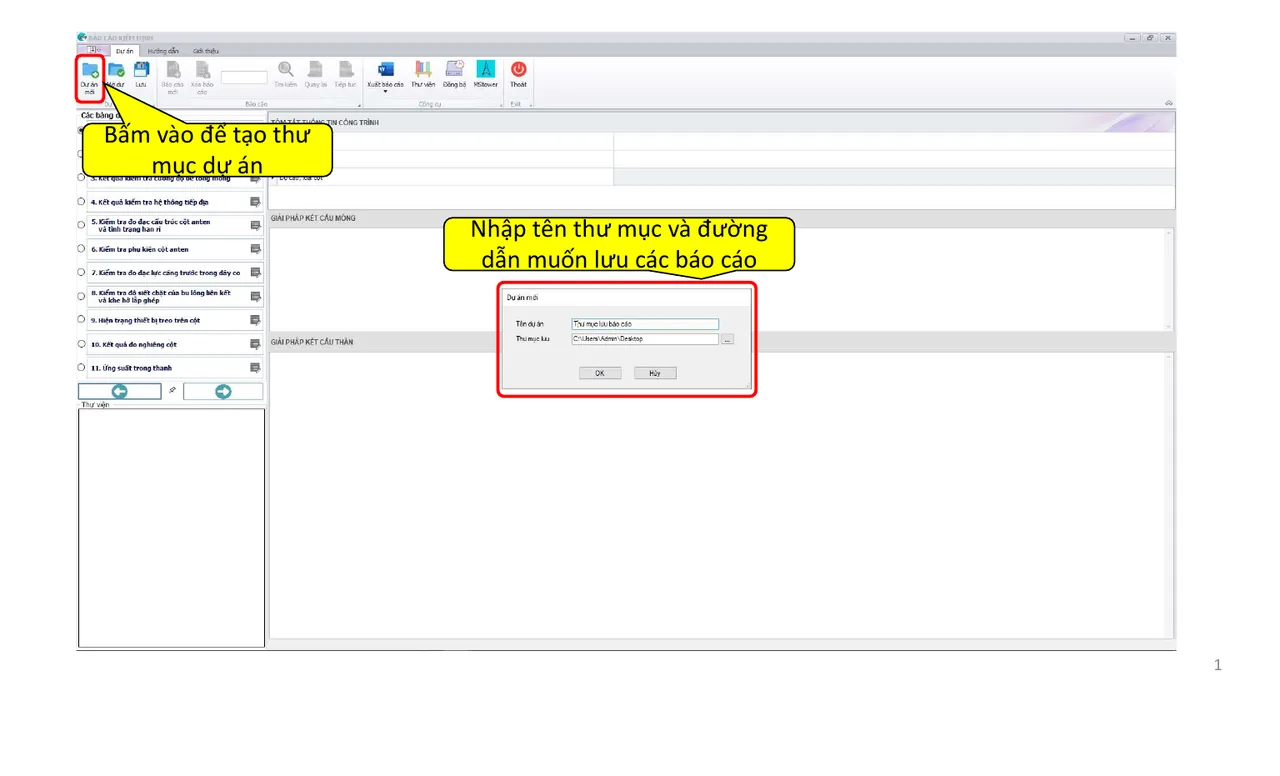
Task: Click the Tên dự án text field
Action: [x=645, y=324]
